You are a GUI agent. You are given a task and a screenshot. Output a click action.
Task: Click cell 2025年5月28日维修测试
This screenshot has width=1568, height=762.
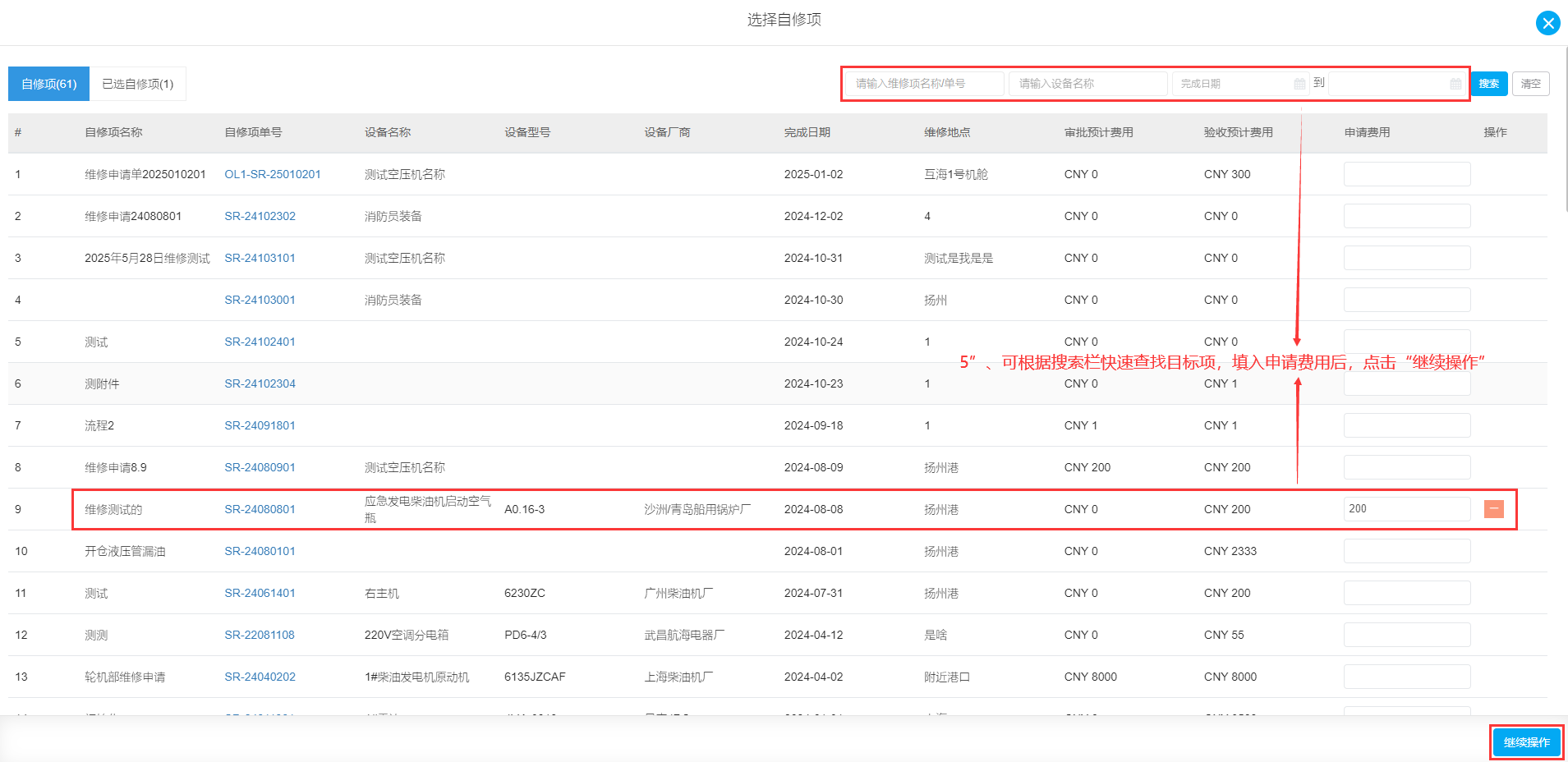pyautogui.click(x=147, y=258)
